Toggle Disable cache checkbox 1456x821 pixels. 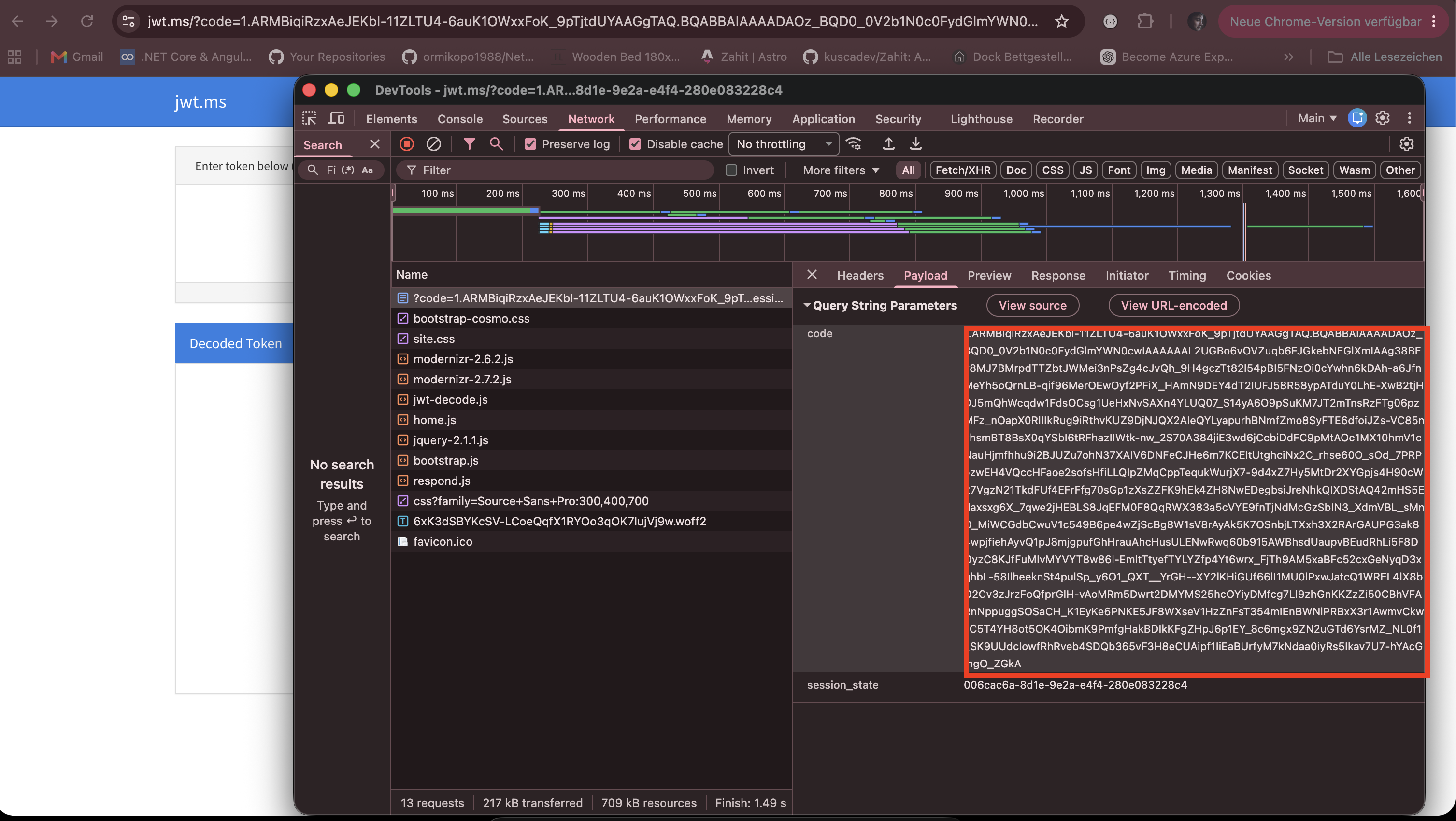pyautogui.click(x=635, y=144)
